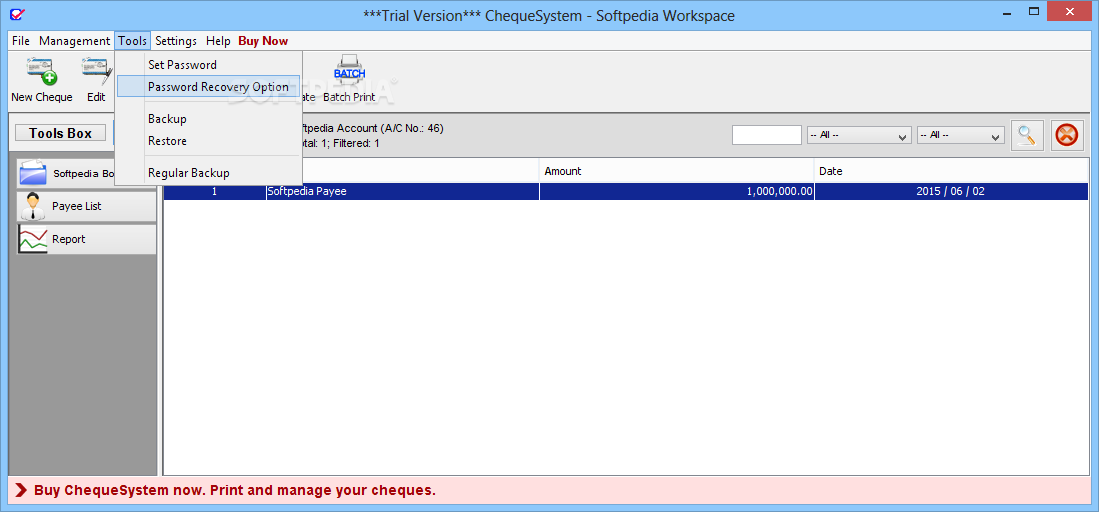Click the ChequeSystem app icon in title bar

(x=18, y=14)
